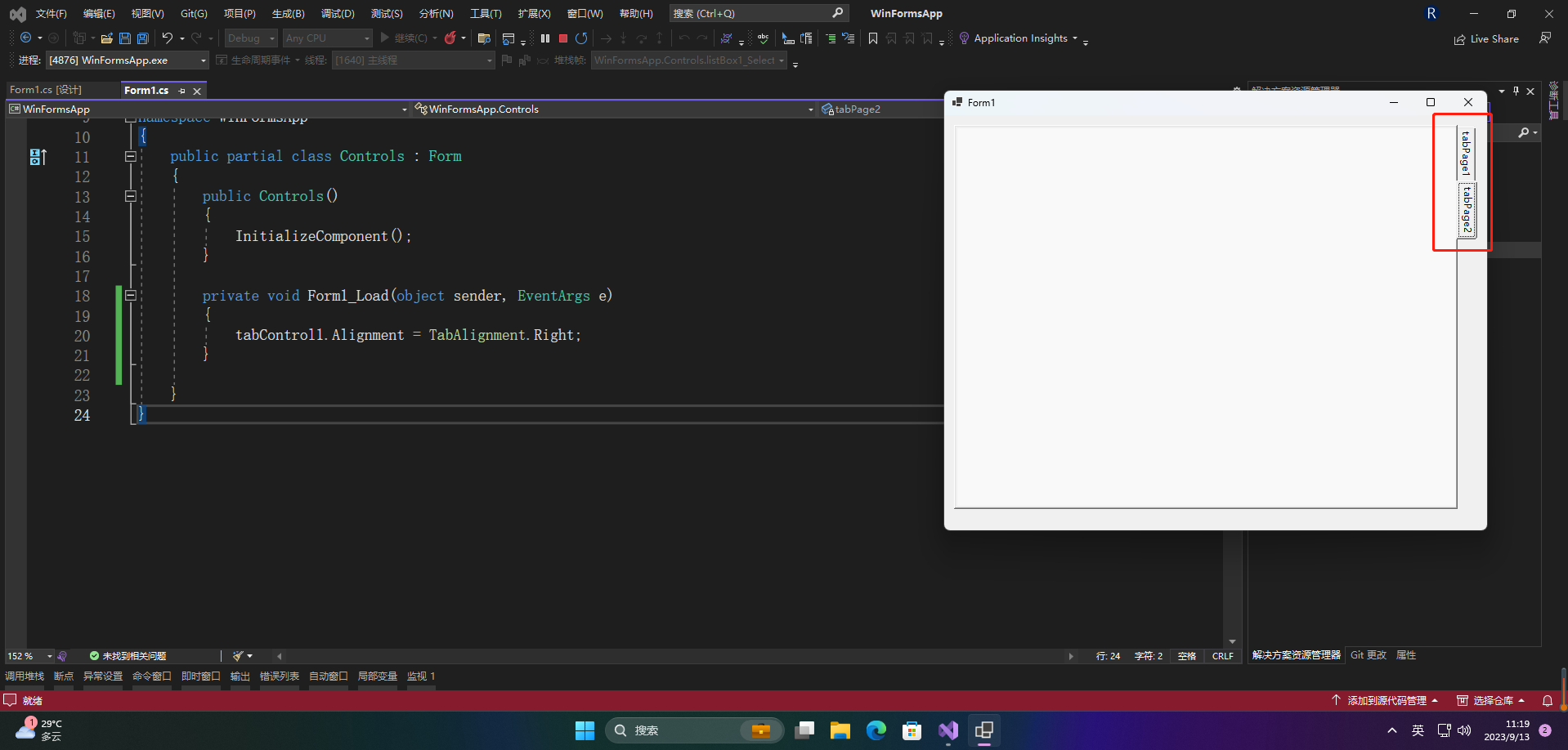Click the Visual Studio logo icon

(x=17, y=13)
